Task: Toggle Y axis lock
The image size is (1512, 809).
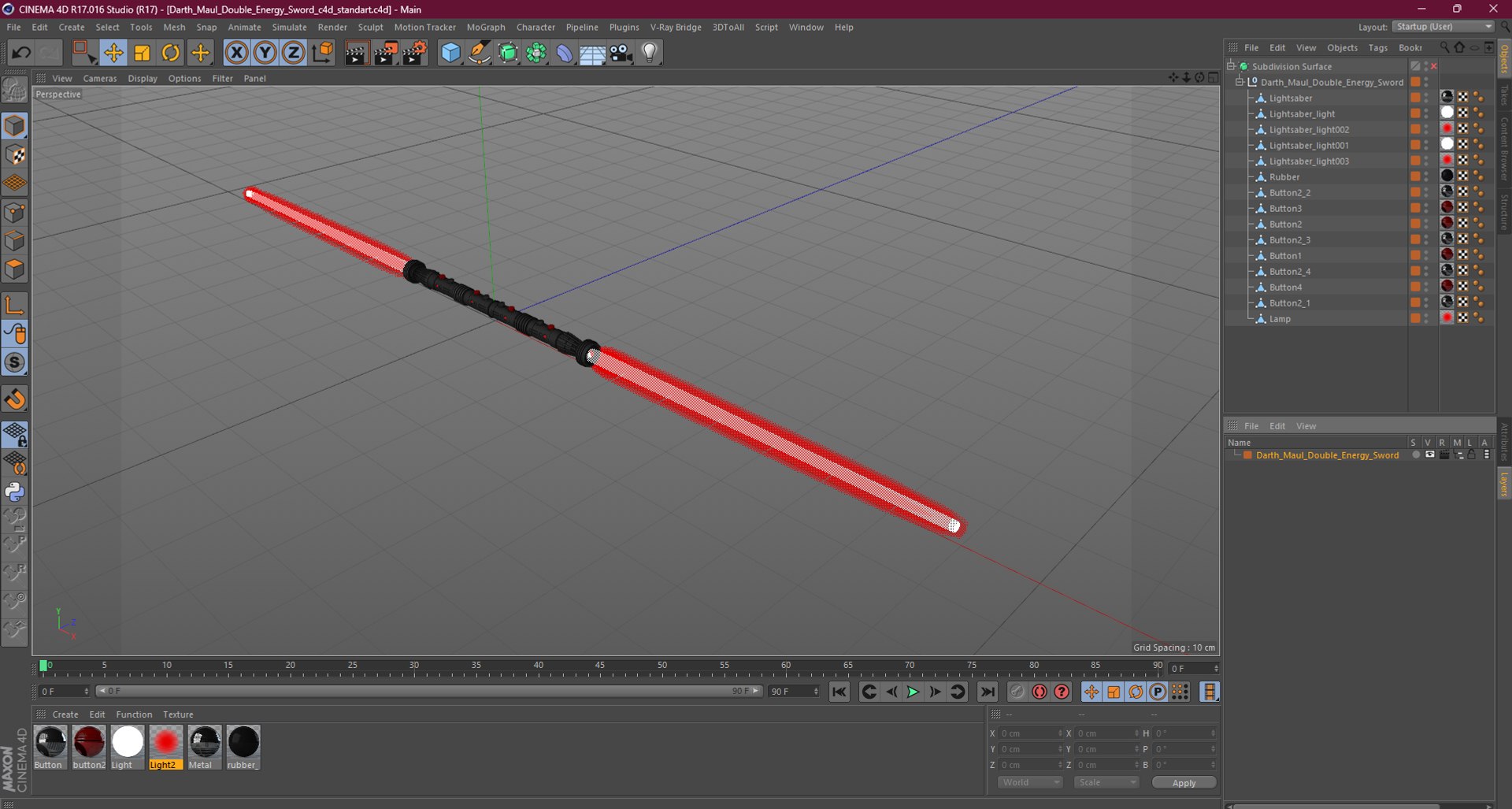Action: pyautogui.click(x=265, y=53)
